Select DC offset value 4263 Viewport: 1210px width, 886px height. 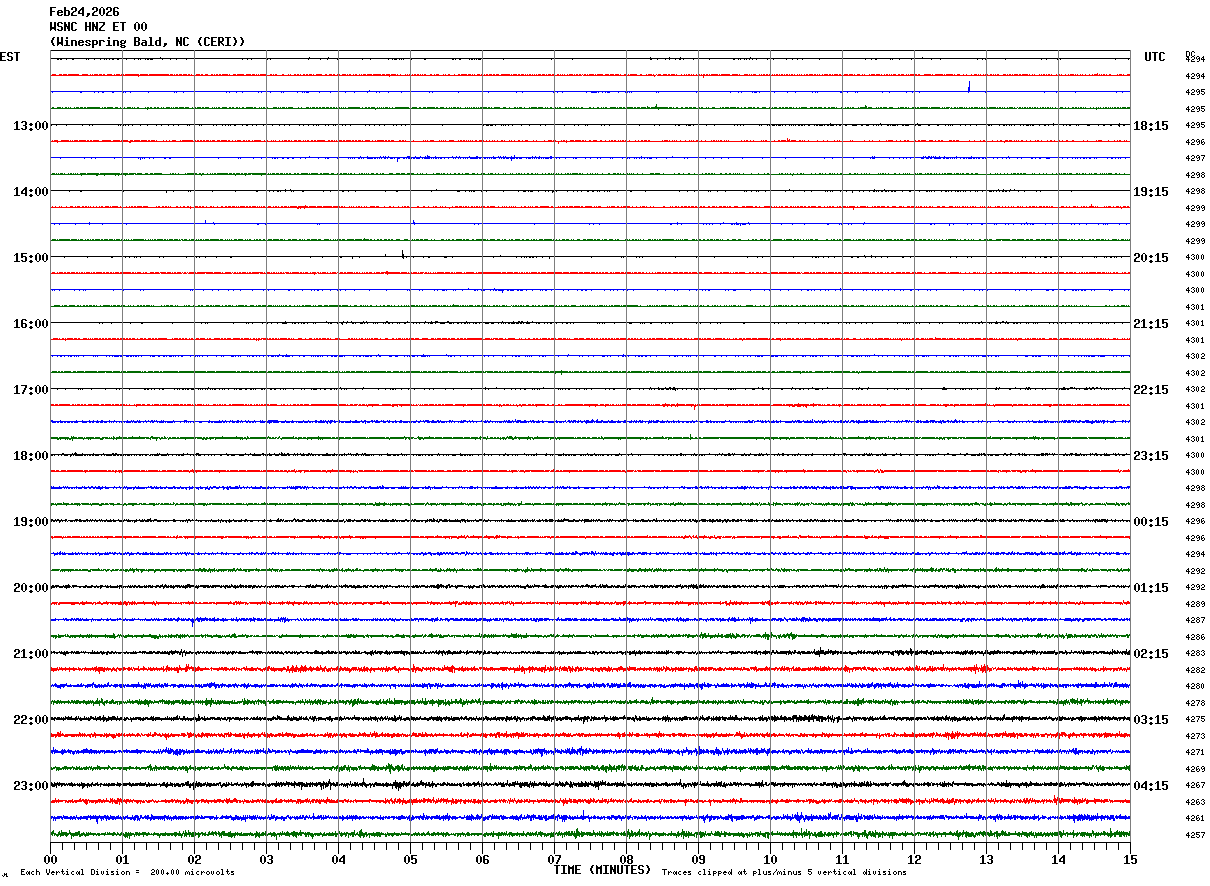click(1195, 802)
